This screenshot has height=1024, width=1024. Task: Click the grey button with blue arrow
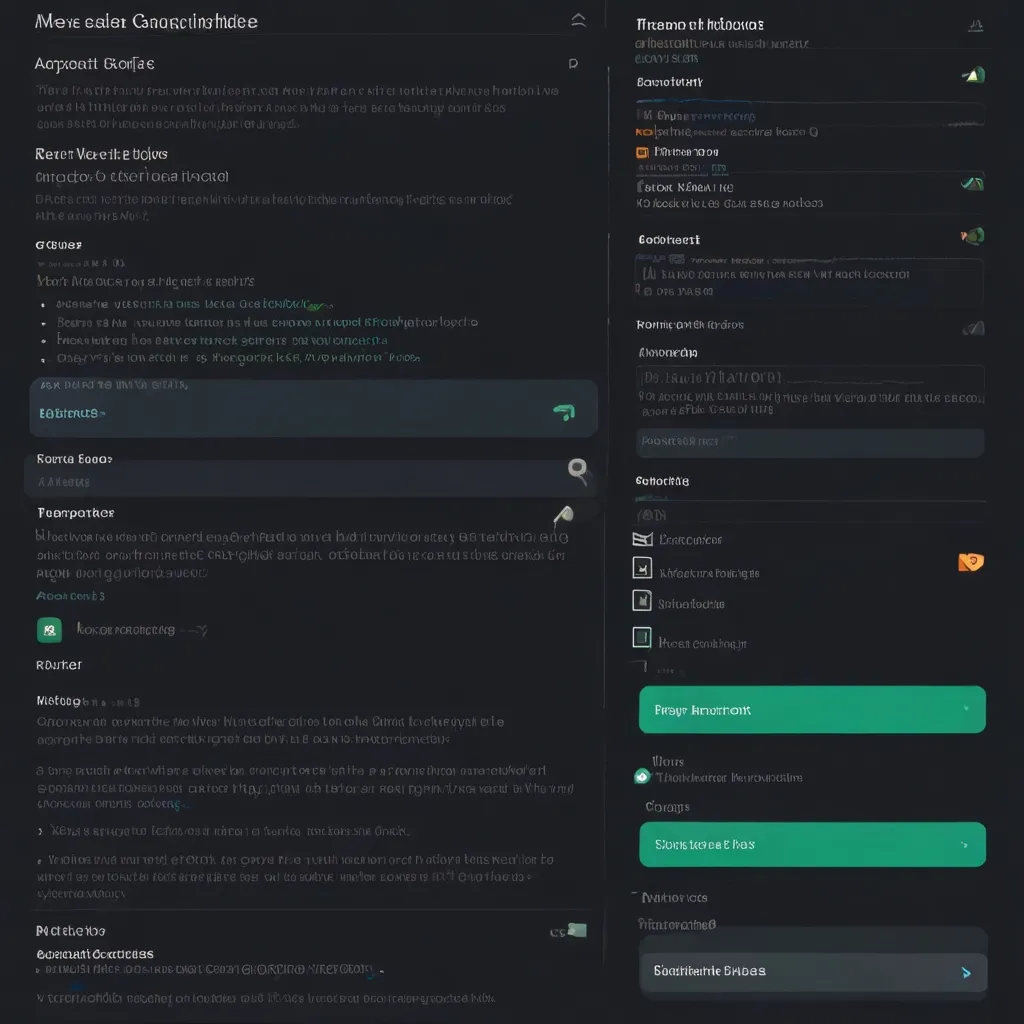click(812, 971)
